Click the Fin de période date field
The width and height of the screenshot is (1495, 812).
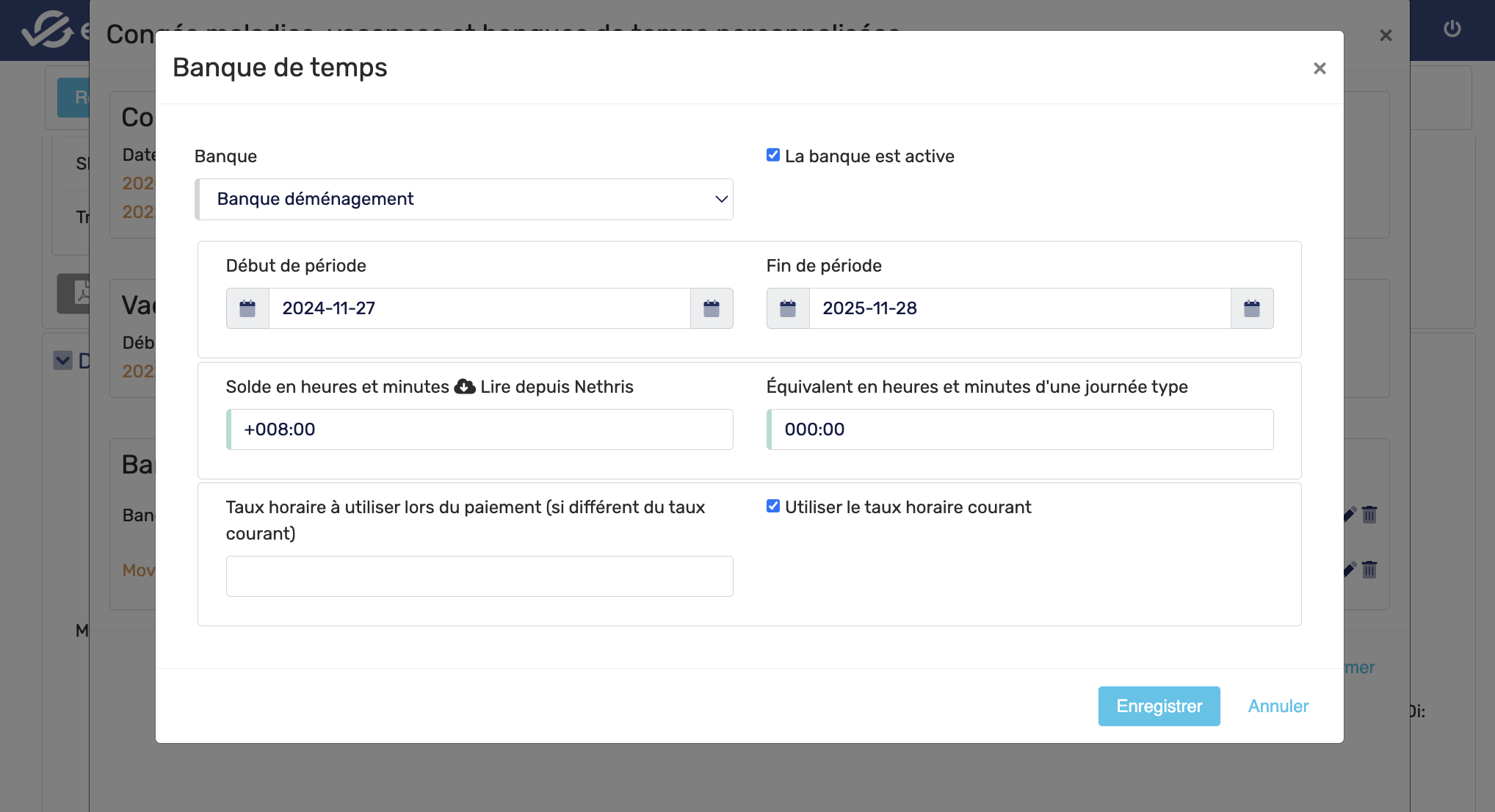(x=1019, y=308)
